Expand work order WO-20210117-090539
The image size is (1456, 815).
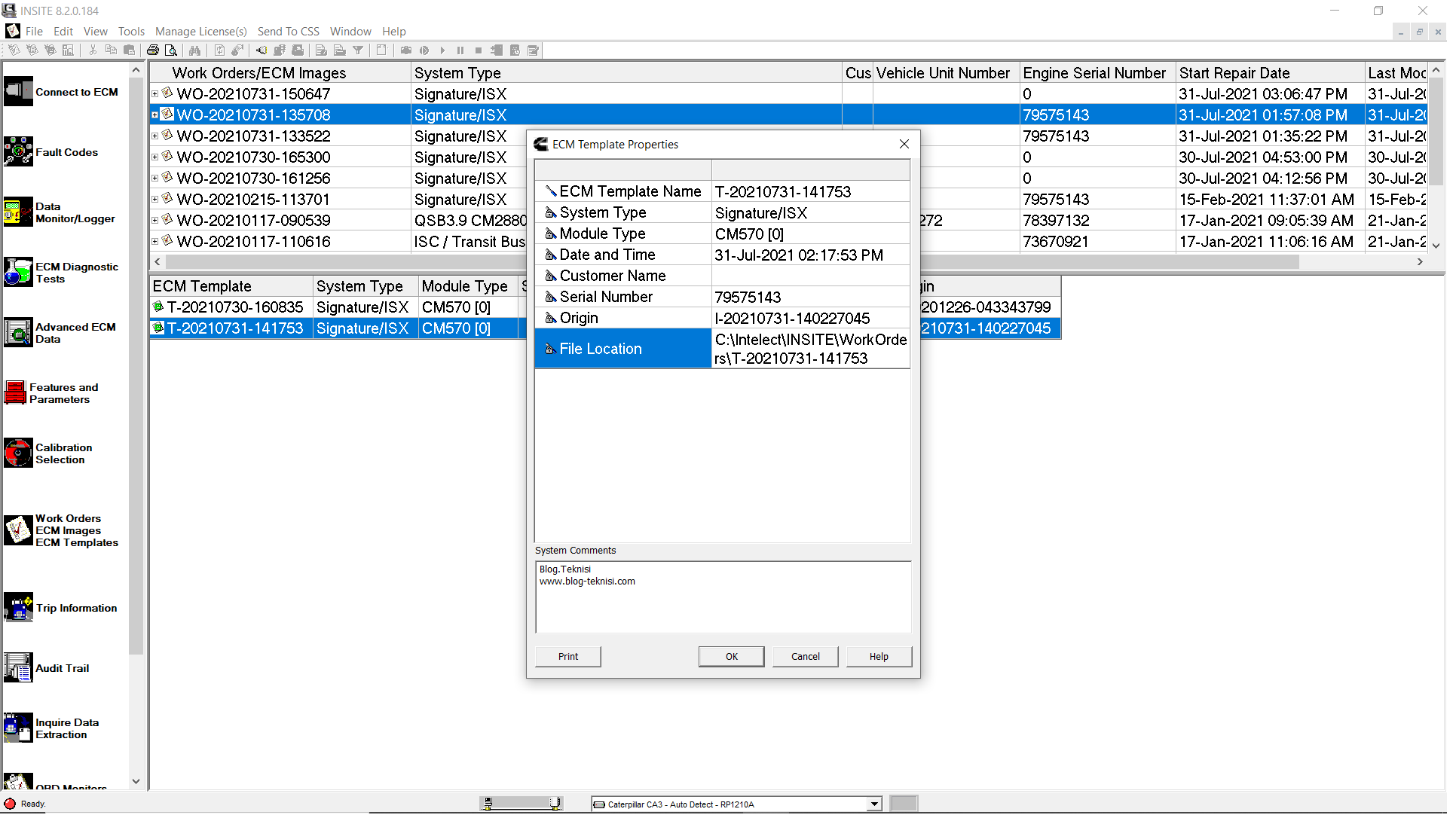tap(156, 219)
